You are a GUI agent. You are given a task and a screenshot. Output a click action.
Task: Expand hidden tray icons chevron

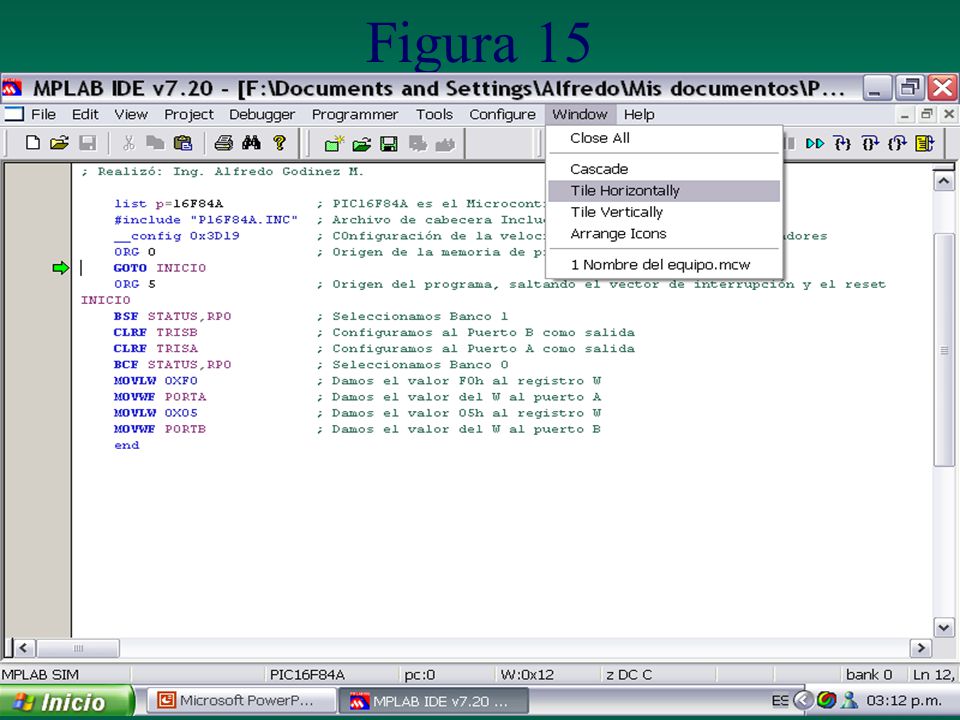point(803,700)
